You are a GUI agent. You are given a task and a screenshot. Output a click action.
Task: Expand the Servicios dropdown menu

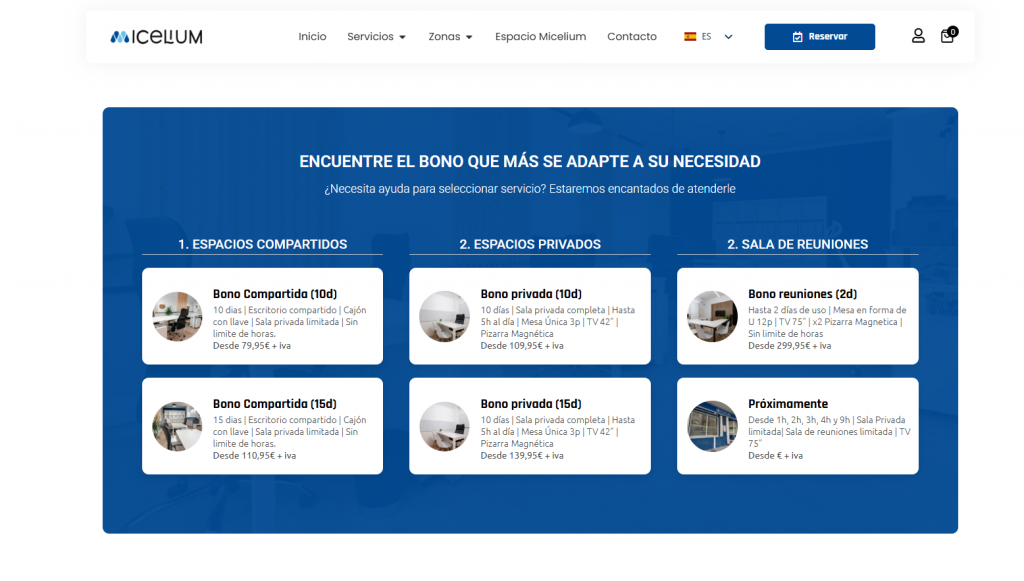pyautogui.click(x=376, y=37)
